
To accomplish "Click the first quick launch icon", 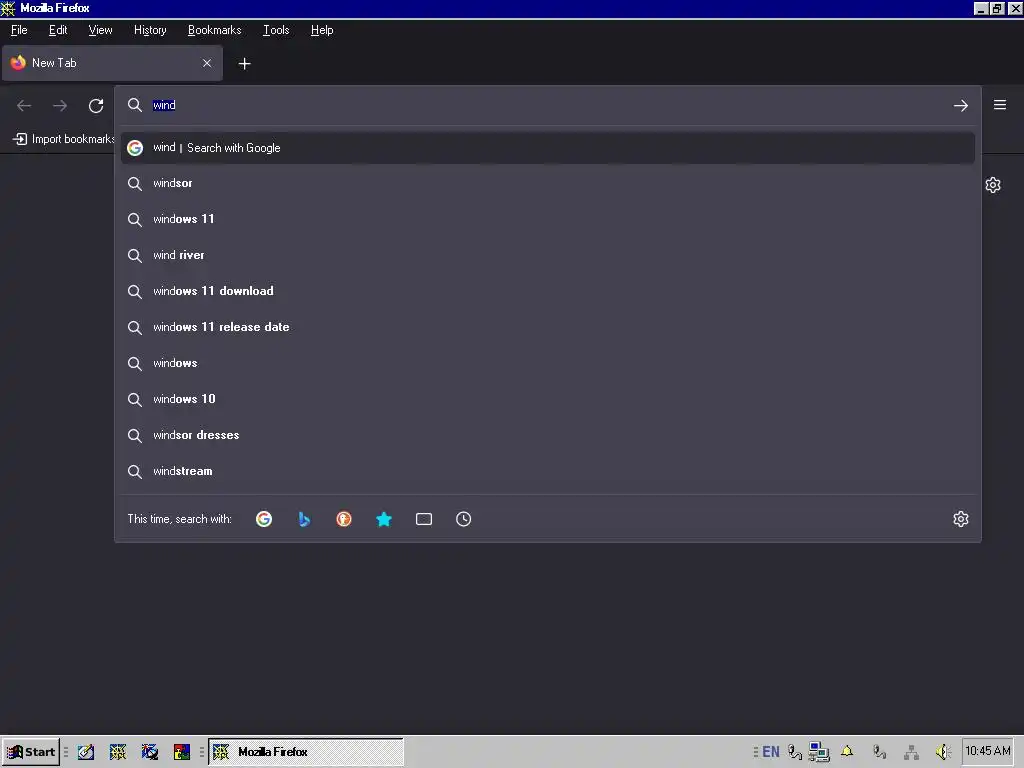I will tap(86, 752).
